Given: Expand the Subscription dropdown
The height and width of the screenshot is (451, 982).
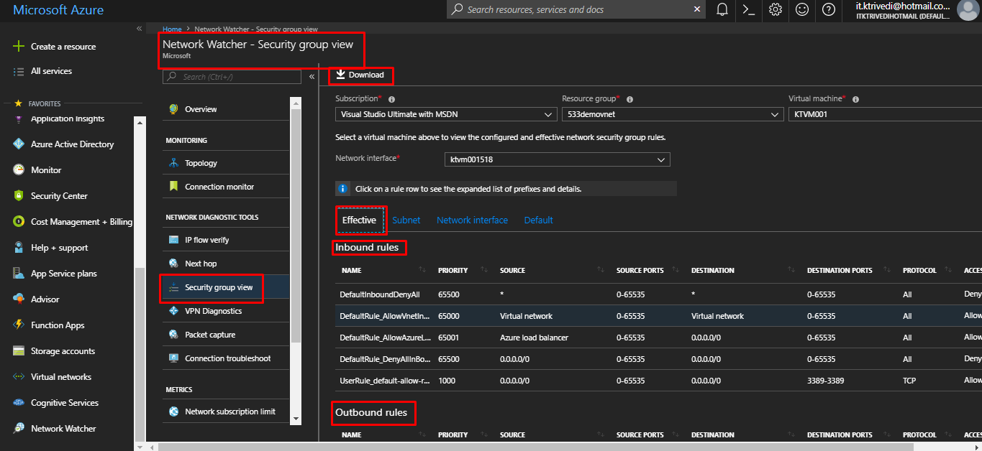Looking at the screenshot, I should (445, 115).
